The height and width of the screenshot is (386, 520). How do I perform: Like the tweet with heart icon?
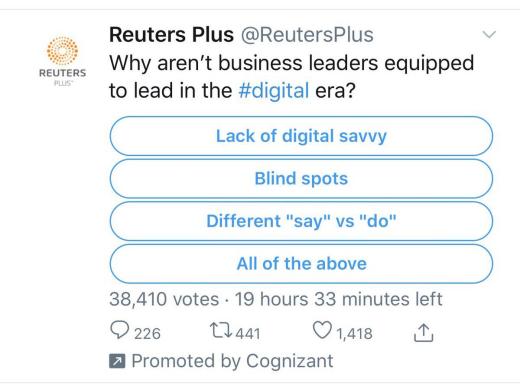(x=322, y=330)
